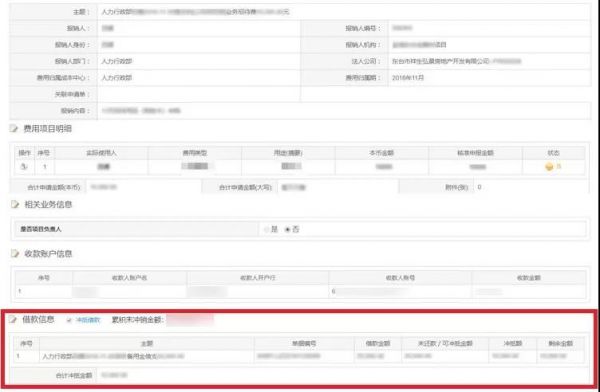This screenshot has width=600, height=392.
Task: Toggle the 冲抵借款 checkbox
Action: pos(69,320)
